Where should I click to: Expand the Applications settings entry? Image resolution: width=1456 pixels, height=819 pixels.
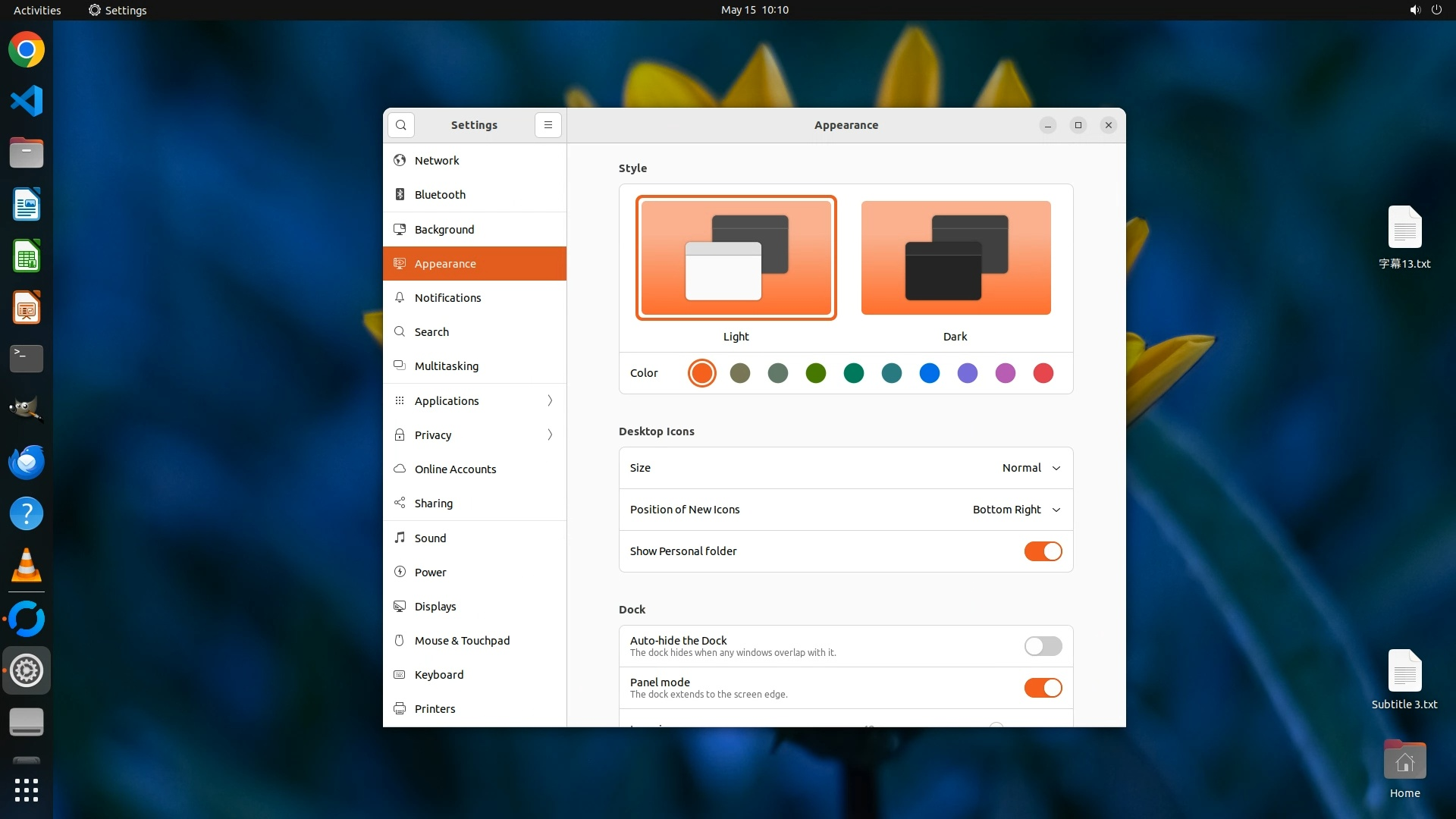coord(475,400)
